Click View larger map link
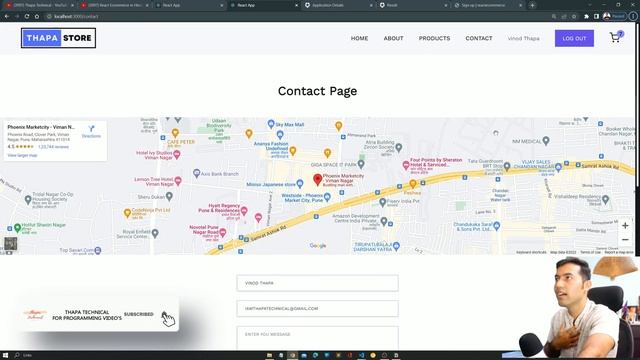640x360 pixels. pos(22,155)
